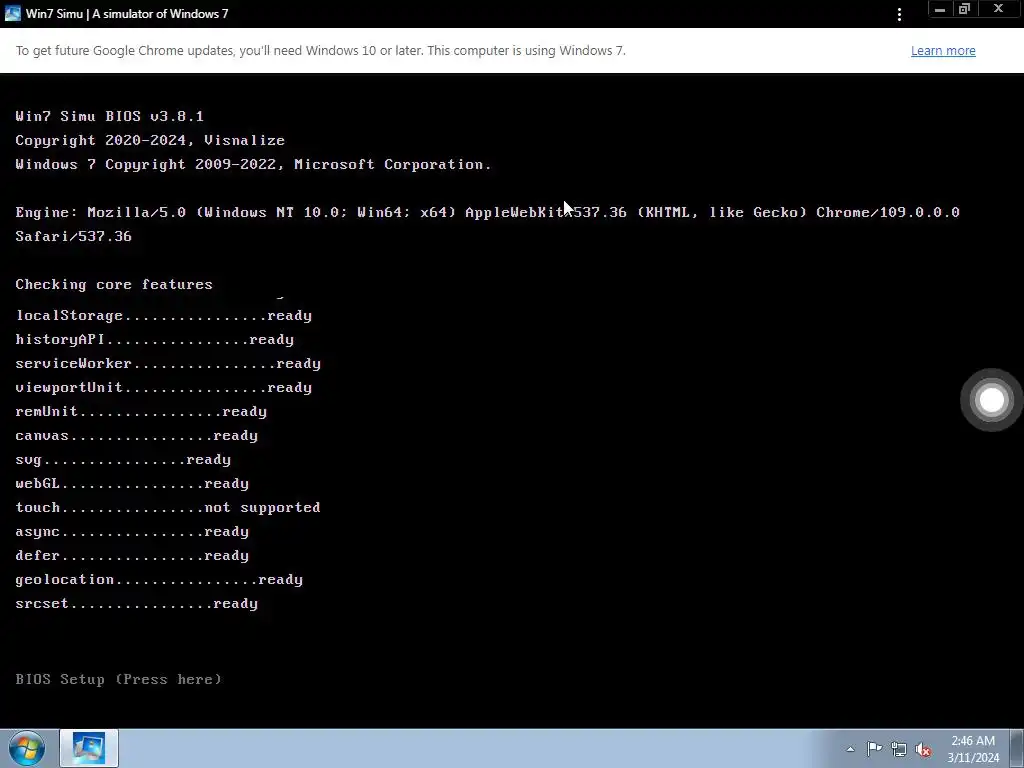Open the clock showing 2:46 AM

point(973,749)
